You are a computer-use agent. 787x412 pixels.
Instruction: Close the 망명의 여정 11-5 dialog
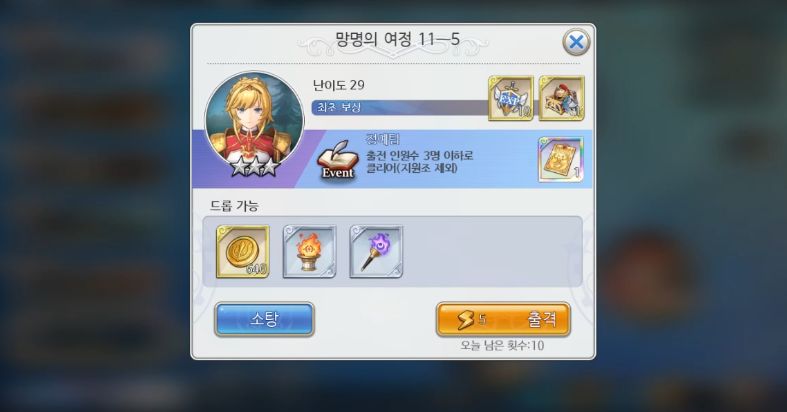click(576, 42)
